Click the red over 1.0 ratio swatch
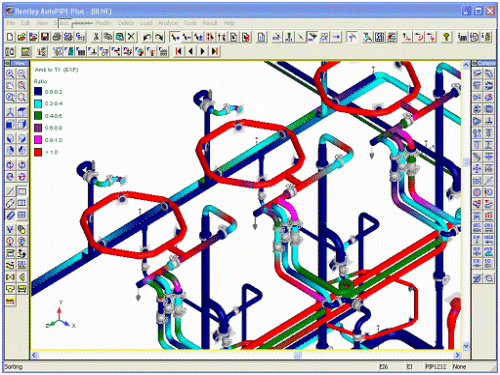The image size is (500, 375). 38,152
